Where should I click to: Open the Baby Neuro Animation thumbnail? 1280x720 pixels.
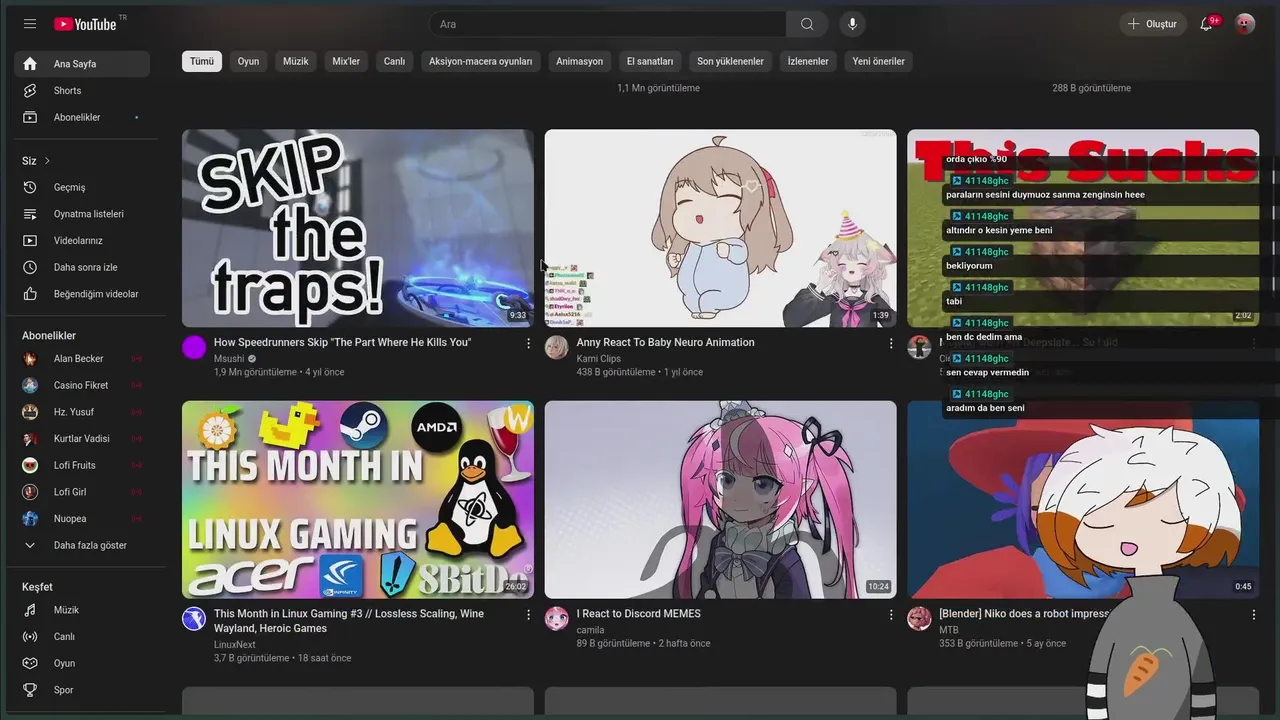coord(720,228)
